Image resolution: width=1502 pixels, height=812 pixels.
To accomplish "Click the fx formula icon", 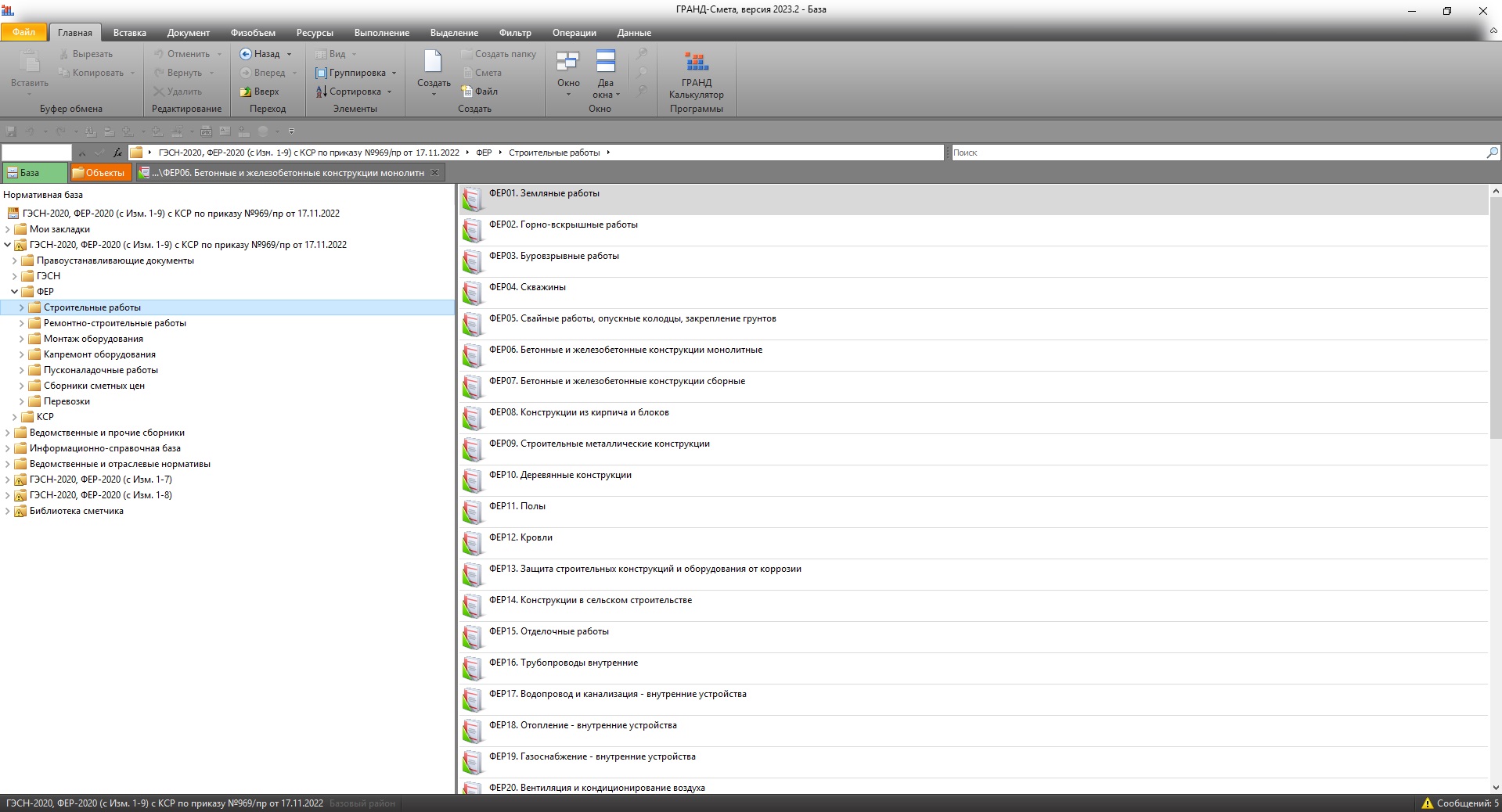I will [x=117, y=153].
